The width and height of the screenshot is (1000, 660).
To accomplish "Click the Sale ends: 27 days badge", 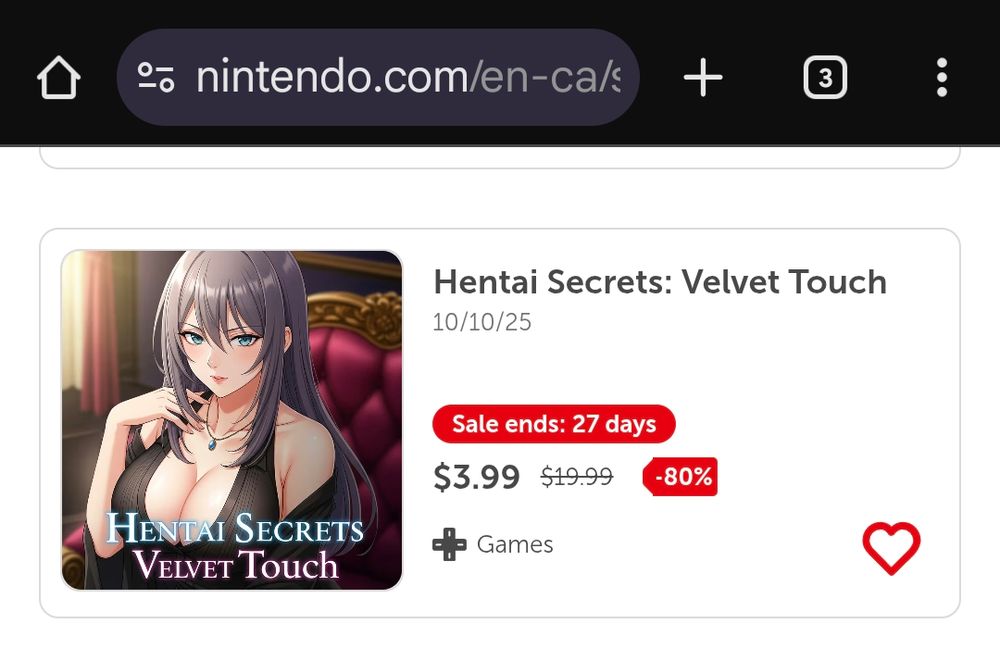I will click(x=554, y=424).
